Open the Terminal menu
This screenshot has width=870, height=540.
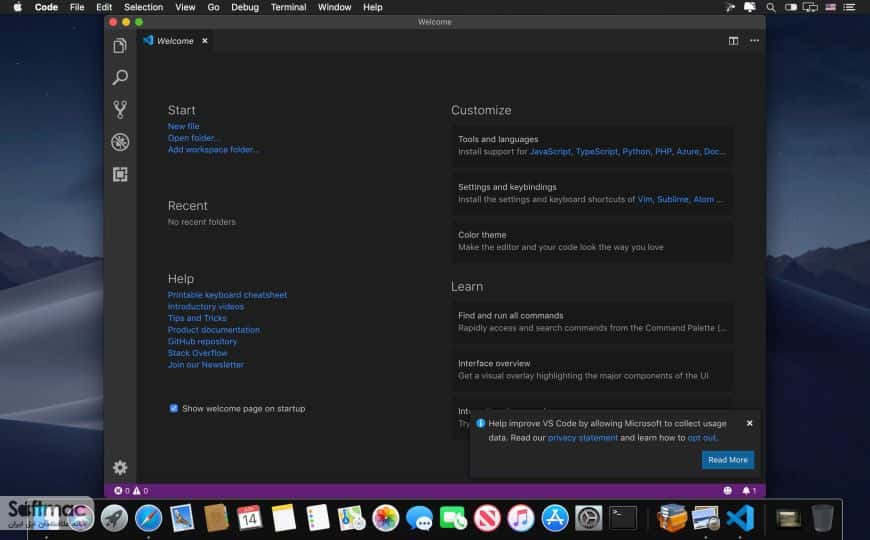tap(288, 7)
